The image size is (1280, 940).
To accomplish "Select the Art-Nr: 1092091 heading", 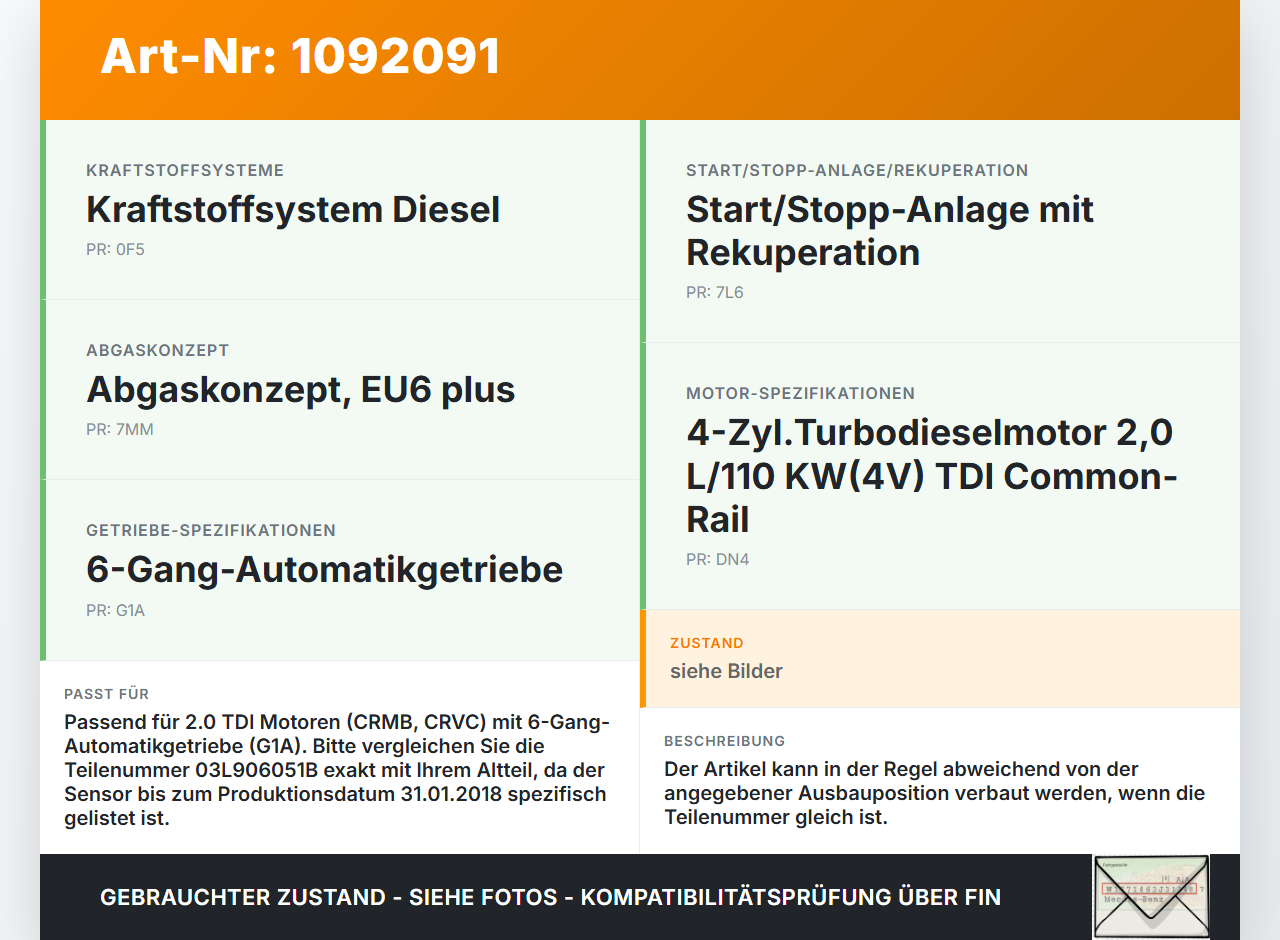I will (x=300, y=57).
